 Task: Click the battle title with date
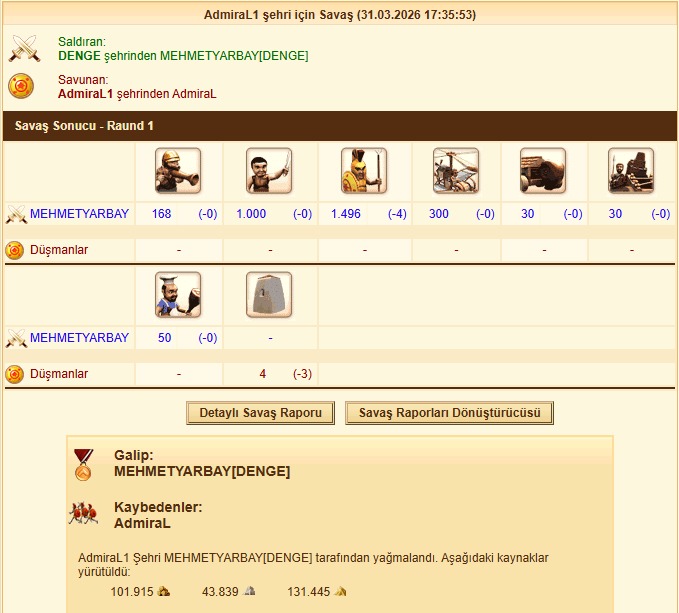340,15
